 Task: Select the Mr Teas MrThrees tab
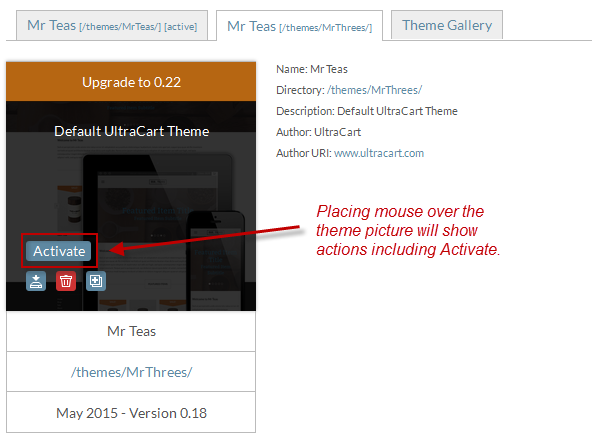pos(299,26)
